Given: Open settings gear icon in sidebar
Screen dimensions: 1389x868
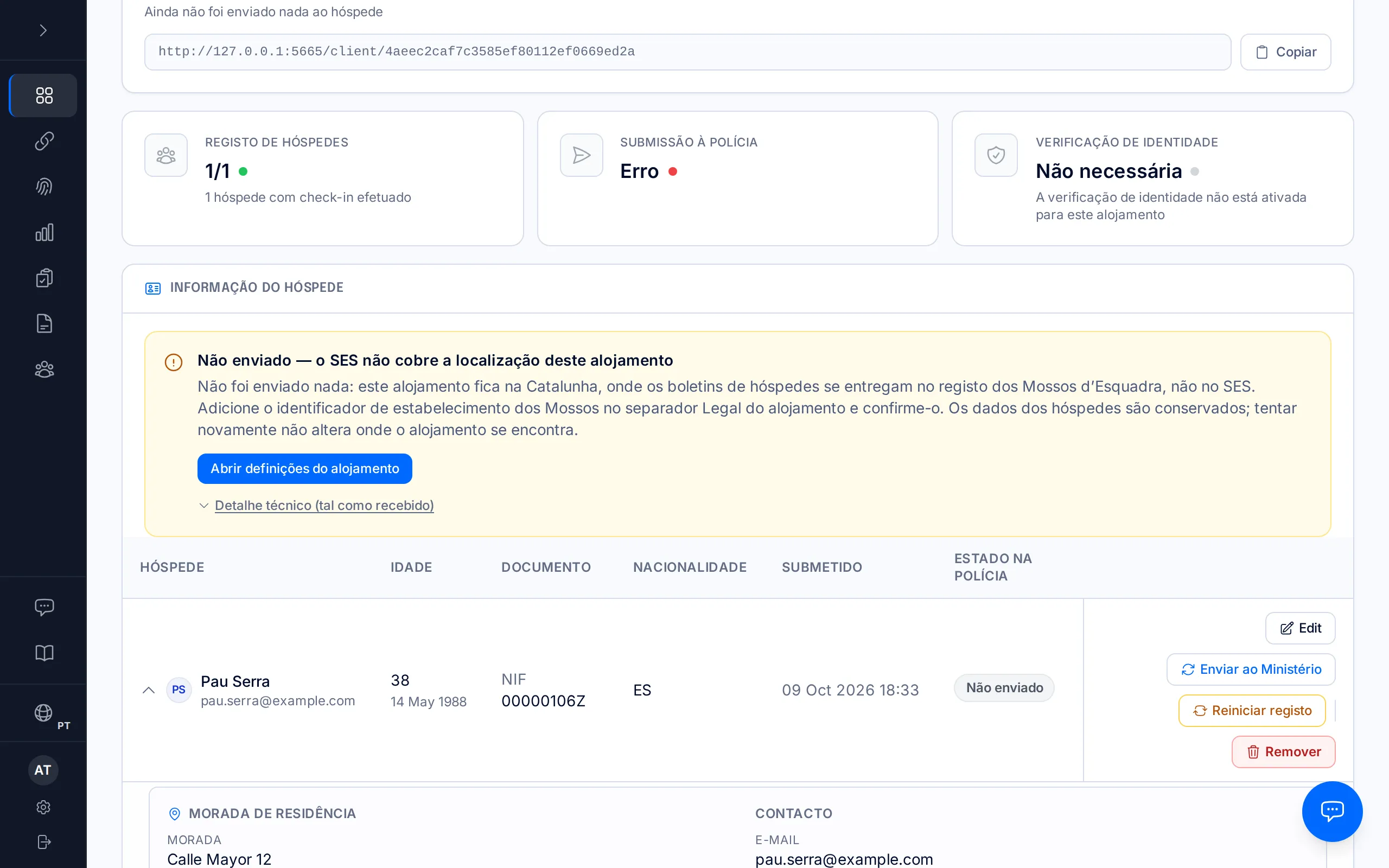Looking at the screenshot, I should coord(43,807).
